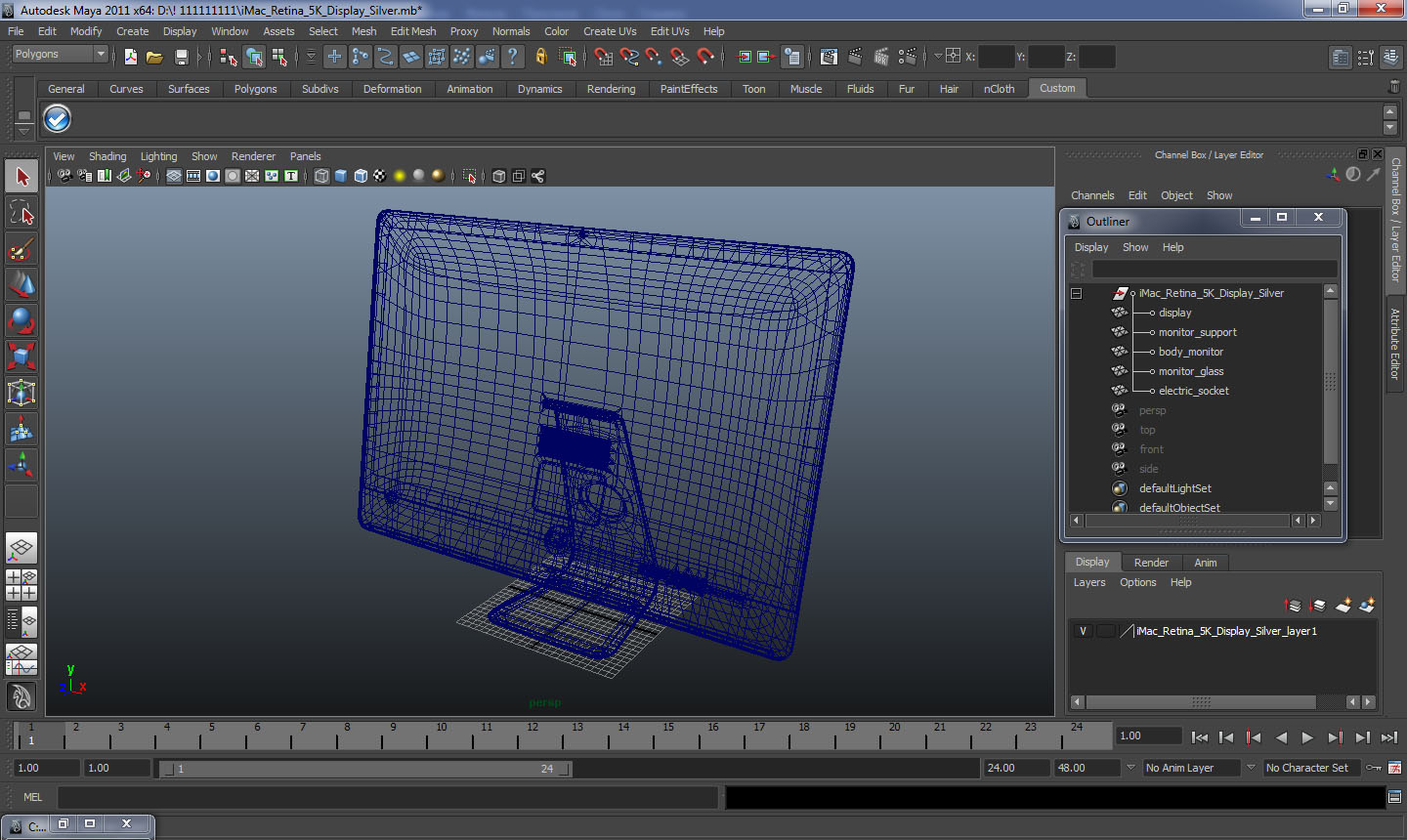
Task: Open the Polygons menu set dropdown
Action: [60, 54]
